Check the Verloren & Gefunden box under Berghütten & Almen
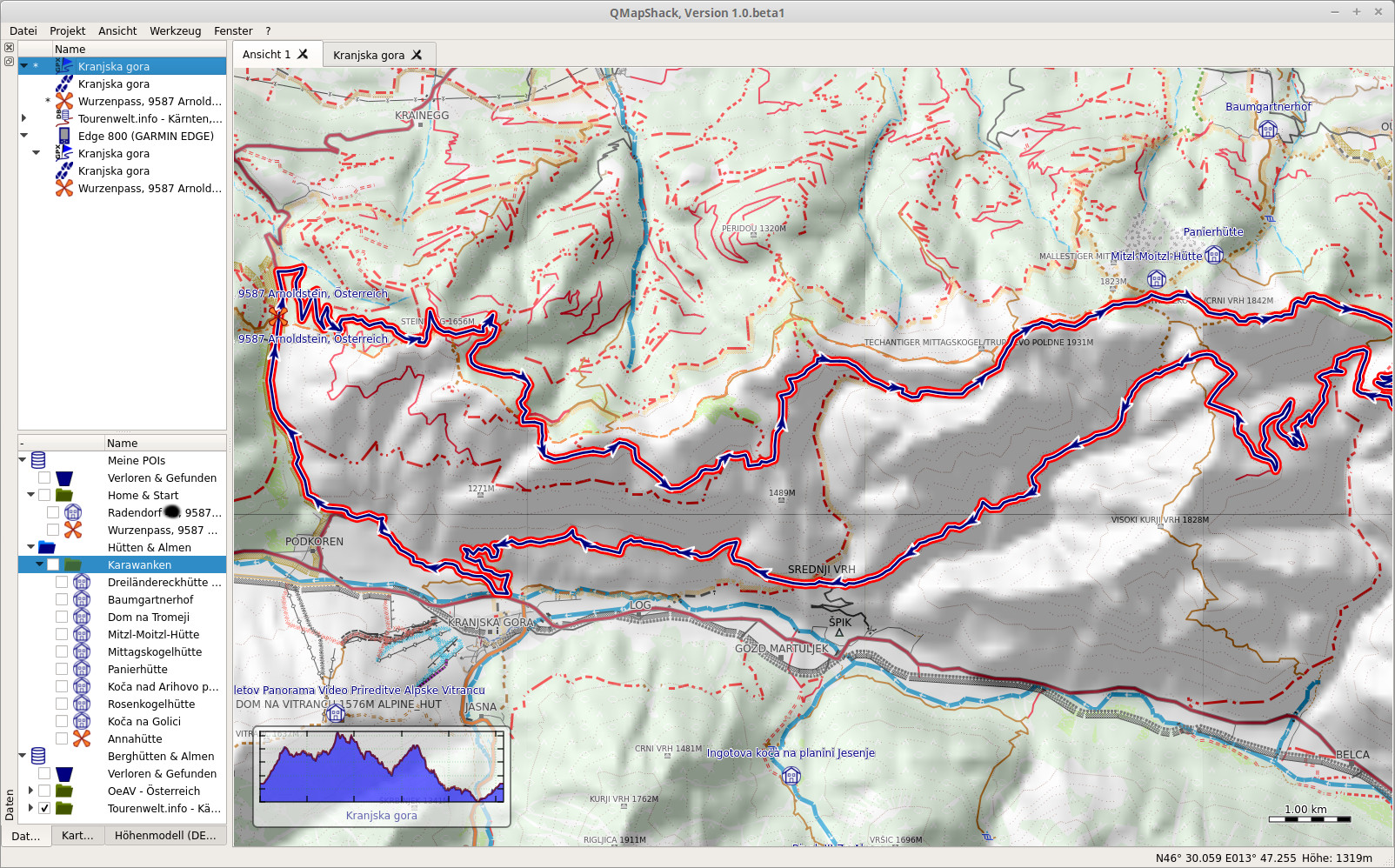 (x=44, y=773)
